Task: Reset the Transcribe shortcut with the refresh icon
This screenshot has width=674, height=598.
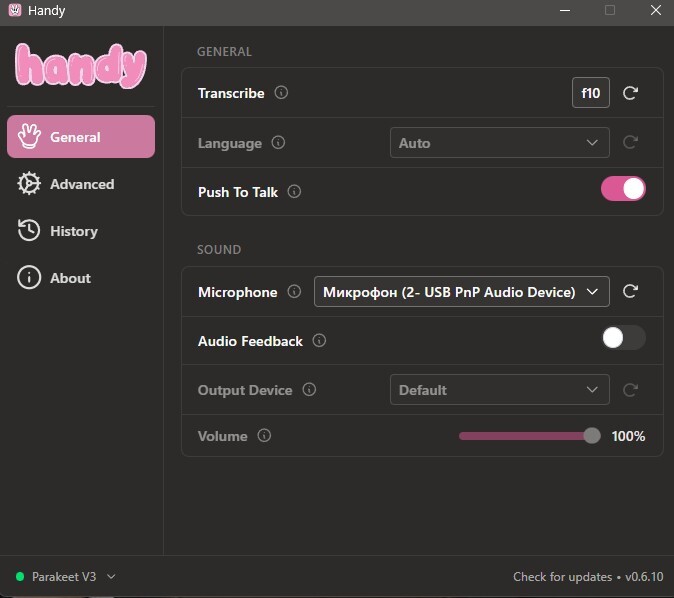Action: (630, 93)
